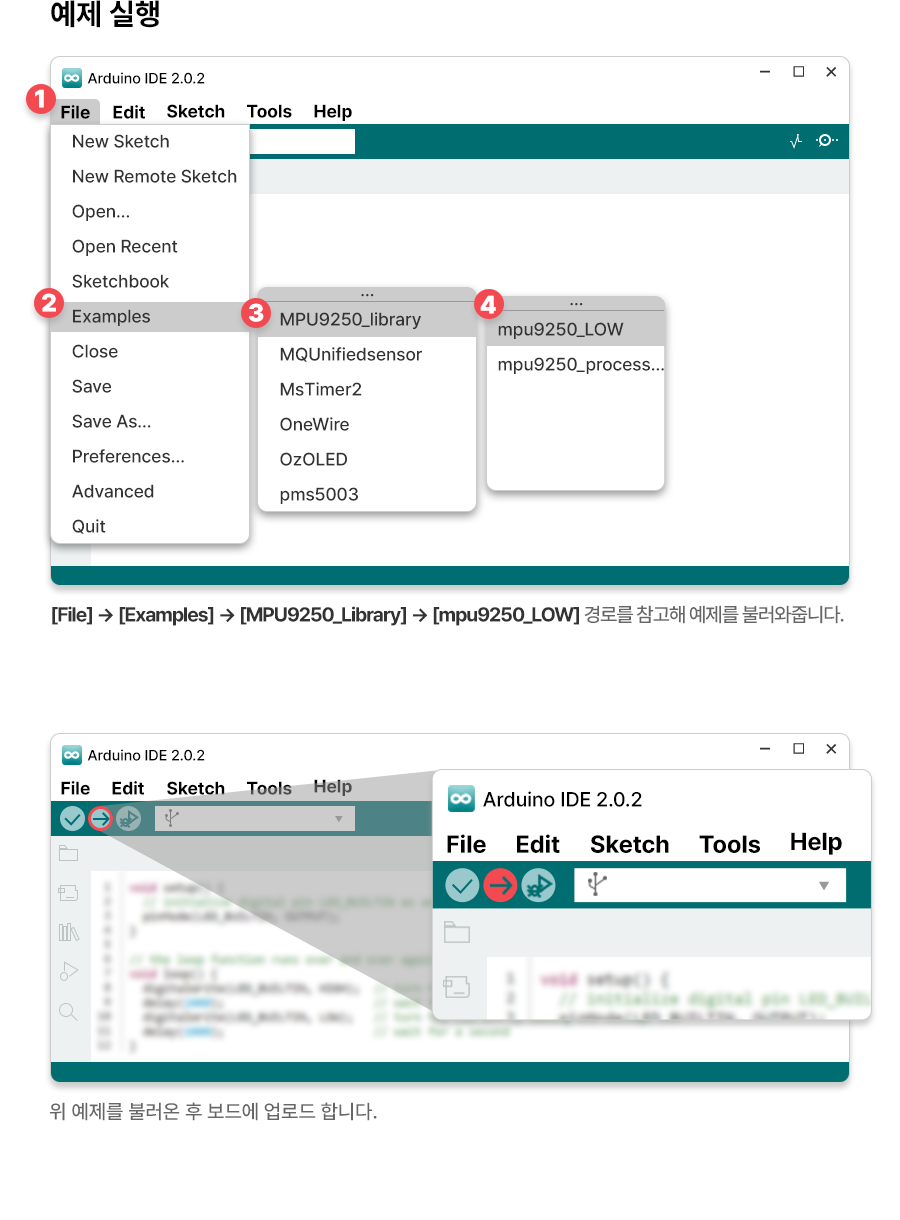Screen dimensions: 900x1220
Task: Open Recent sketches from File menu
Action: coord(124,247)
